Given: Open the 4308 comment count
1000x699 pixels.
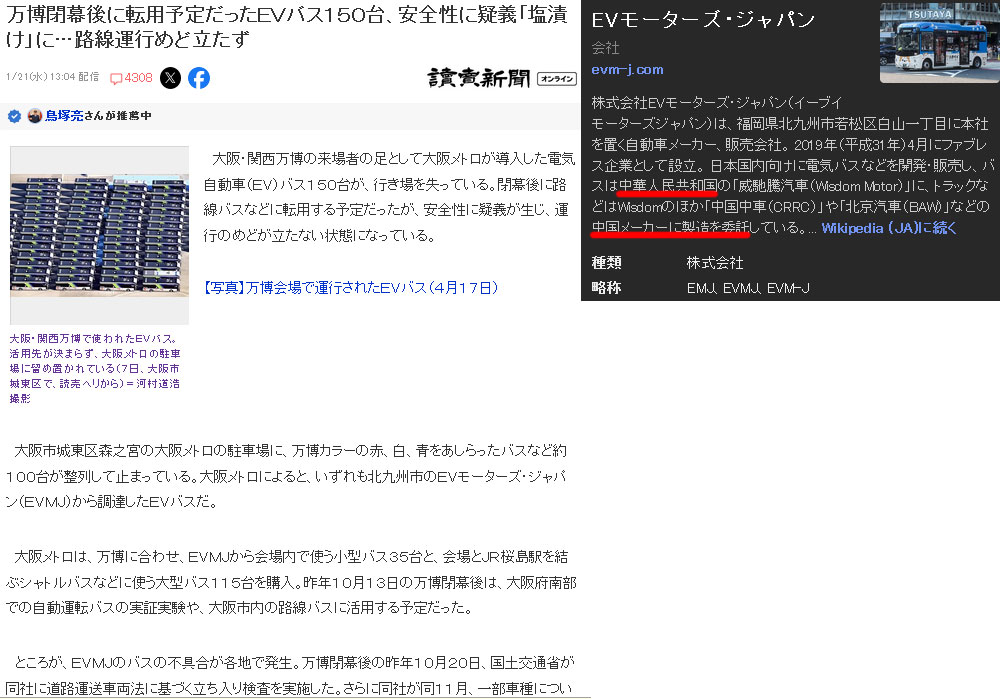Looking at the screenshot, I should click(x=138, y=78).
